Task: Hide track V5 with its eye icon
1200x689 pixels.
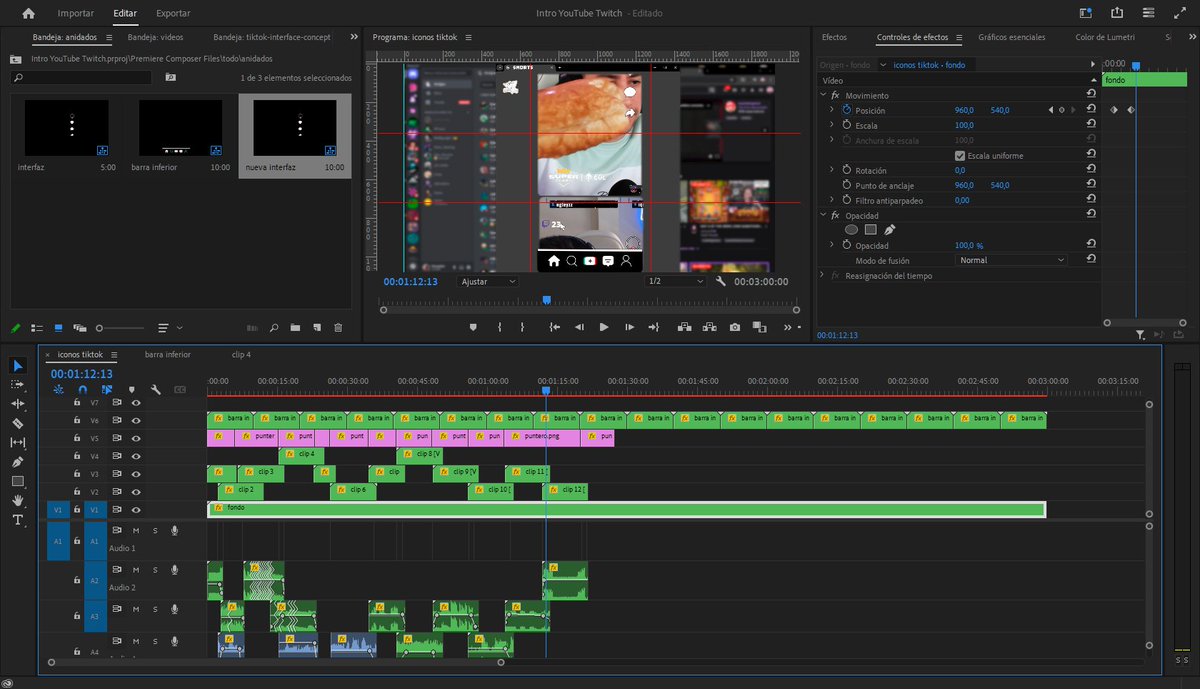Action: 136,438
